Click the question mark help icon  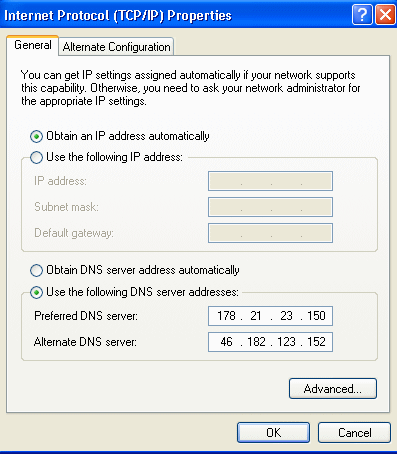pyautogui.click(x=362, y=14)
